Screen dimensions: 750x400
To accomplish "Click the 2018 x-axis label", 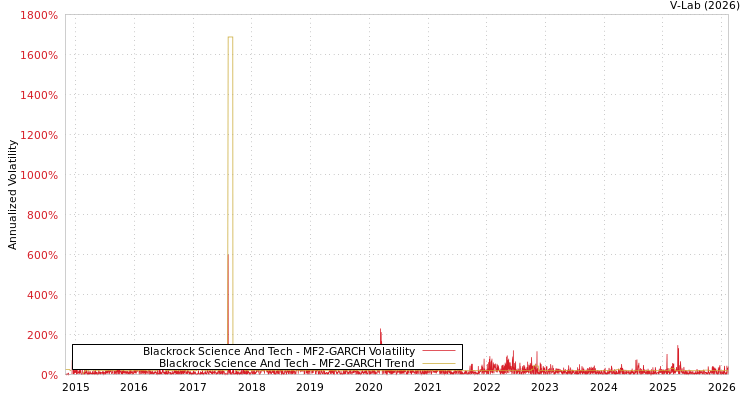I will tap(252, 387).
